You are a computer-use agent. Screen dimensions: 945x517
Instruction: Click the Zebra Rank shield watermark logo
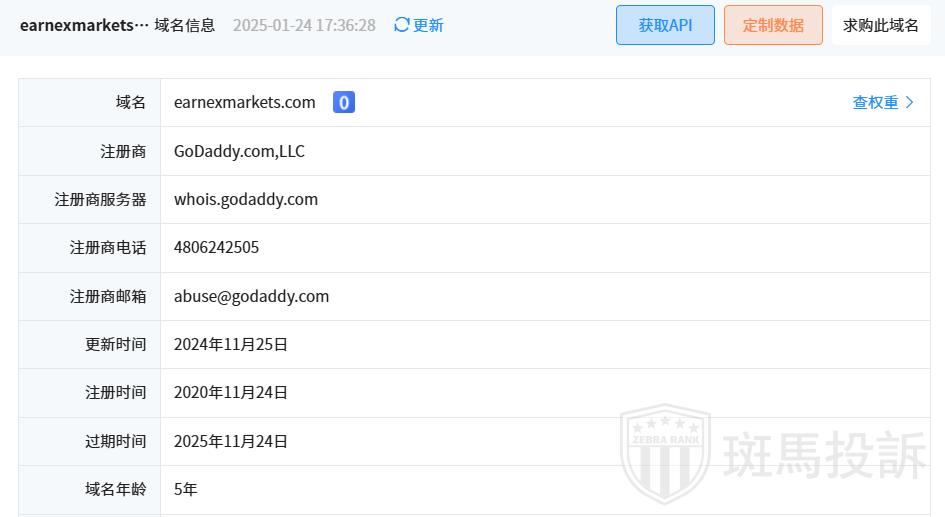pos(665,453)
